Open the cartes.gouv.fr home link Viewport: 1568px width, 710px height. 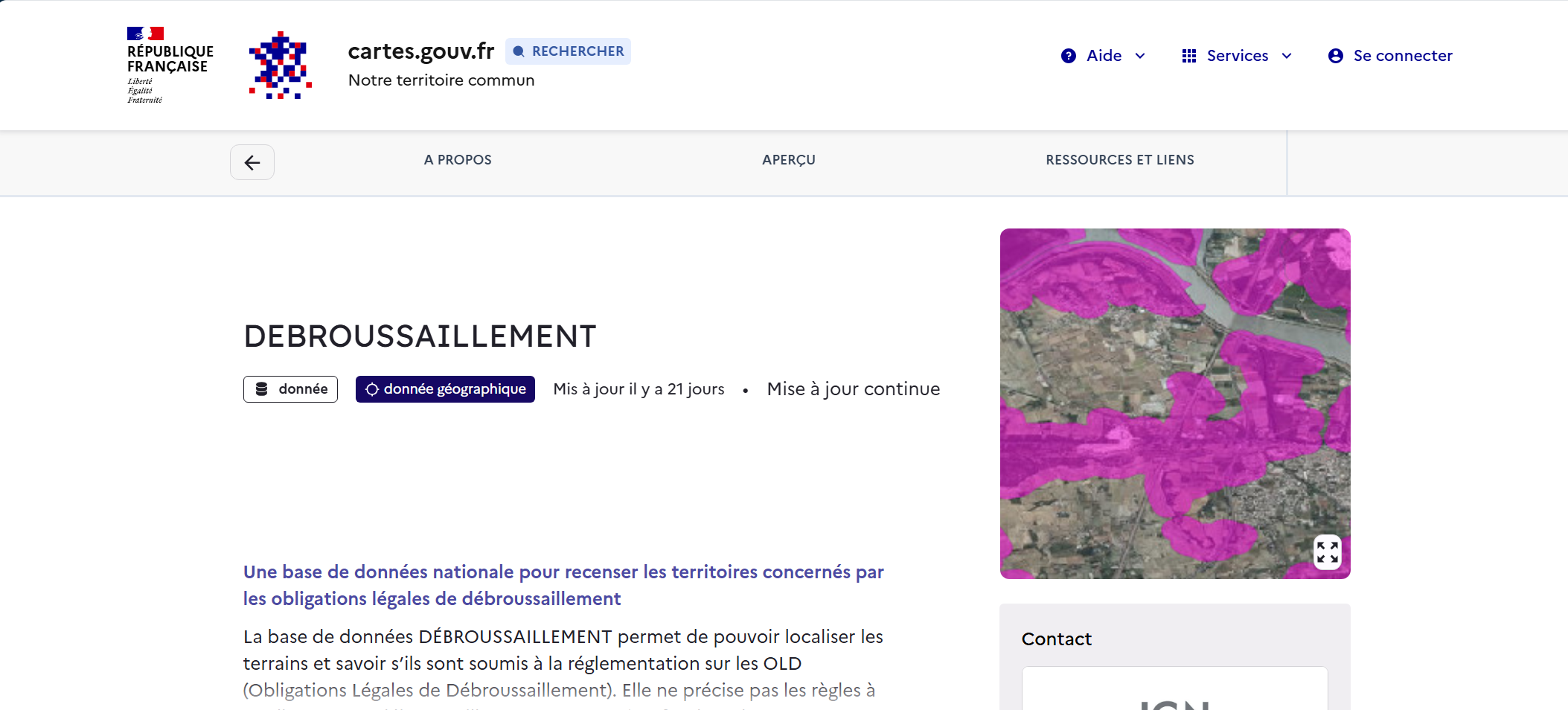coord(421,51)
